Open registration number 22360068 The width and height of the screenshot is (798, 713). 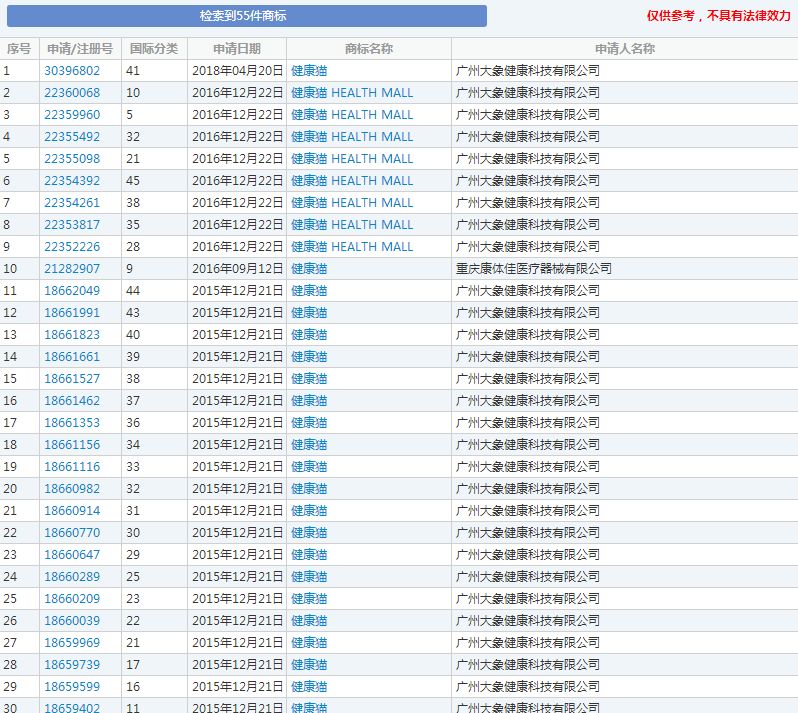click(x=72, y=93)
